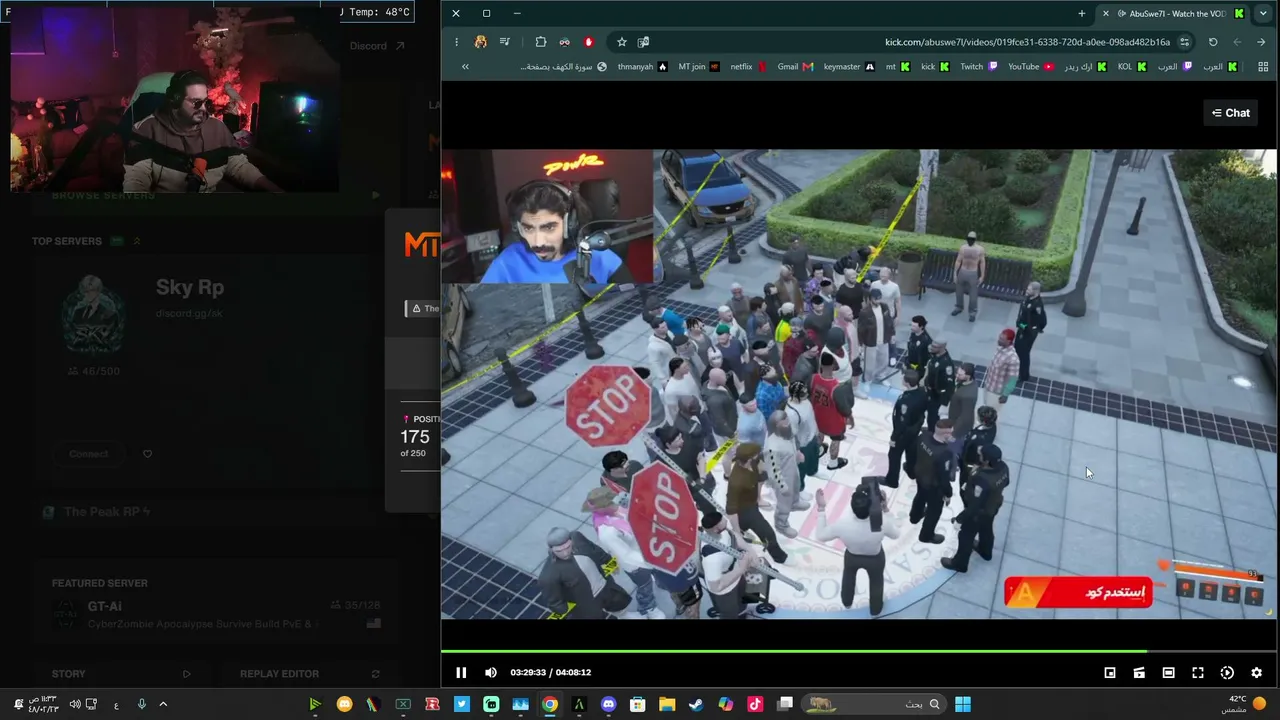Open the MT join bookmark
1280x720 pixels.
pos(699,67)
